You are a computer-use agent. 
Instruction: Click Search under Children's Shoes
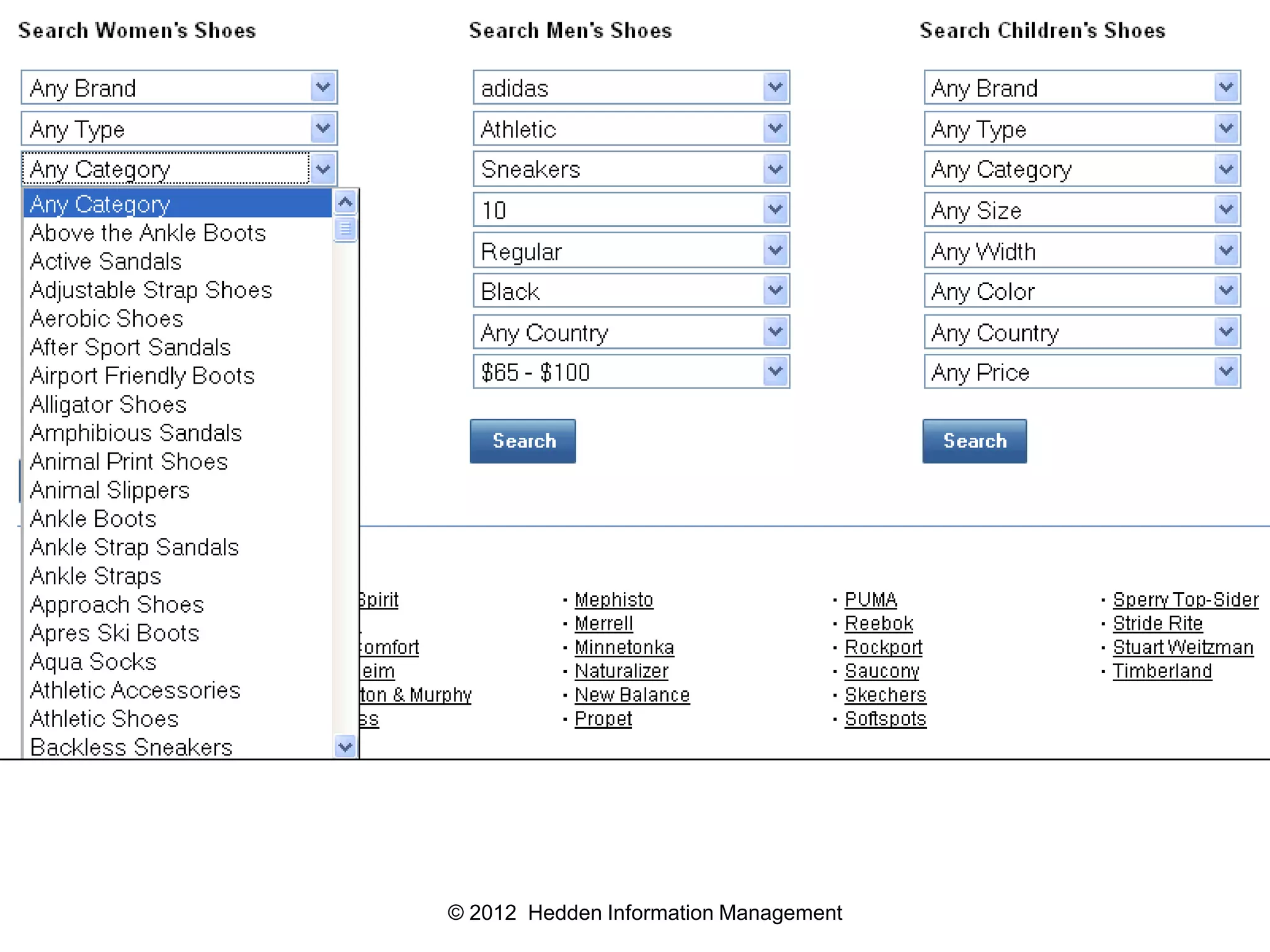click(974, 441)
